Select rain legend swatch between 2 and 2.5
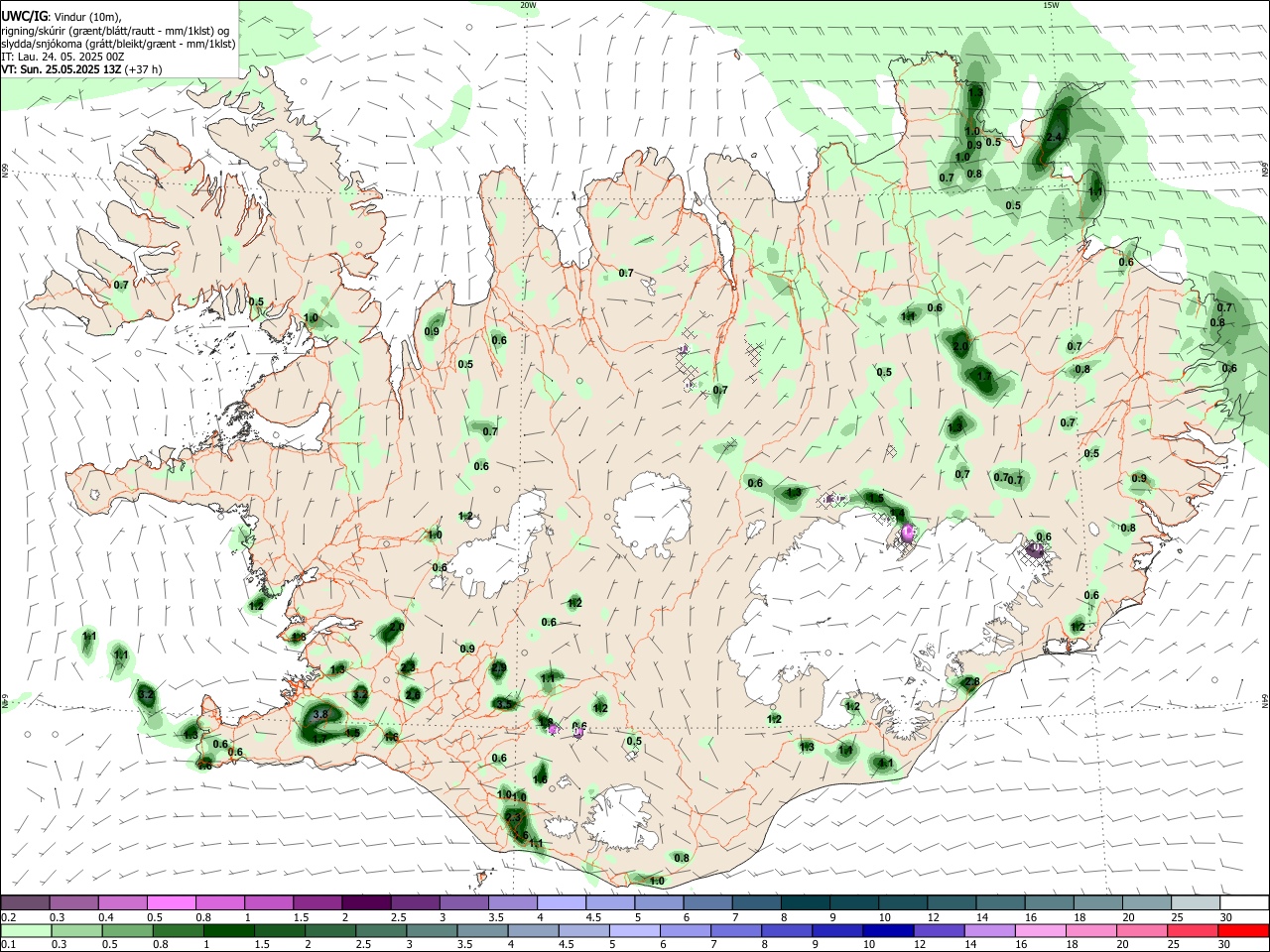 coord(330,931)
